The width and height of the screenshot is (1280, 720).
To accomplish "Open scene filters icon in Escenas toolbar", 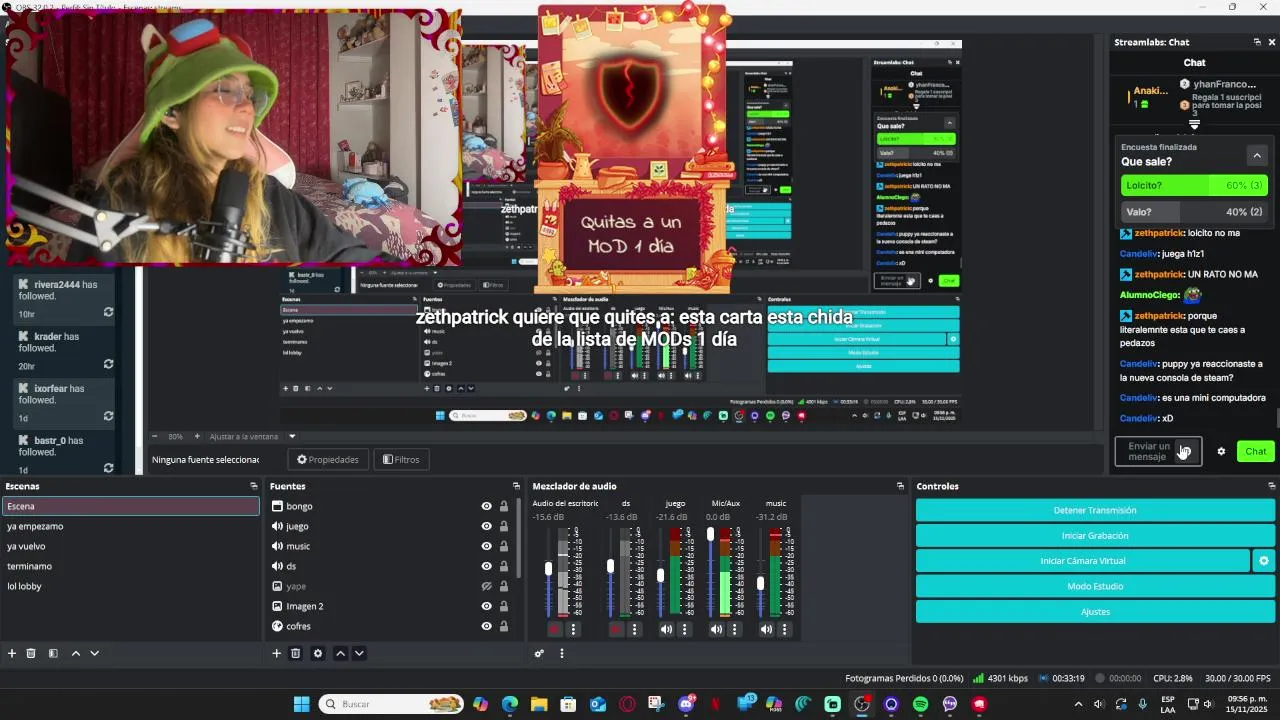I will coord(53,653).
